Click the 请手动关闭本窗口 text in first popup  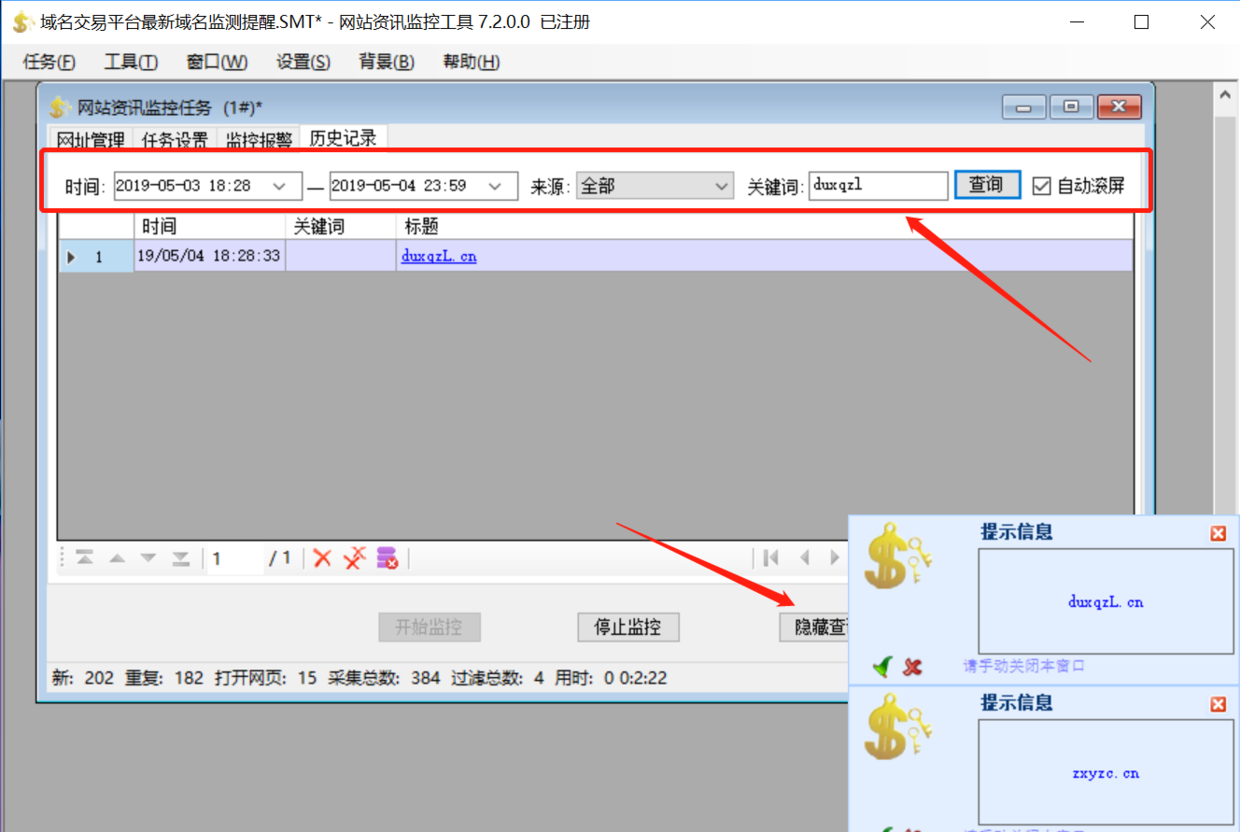1024,666
